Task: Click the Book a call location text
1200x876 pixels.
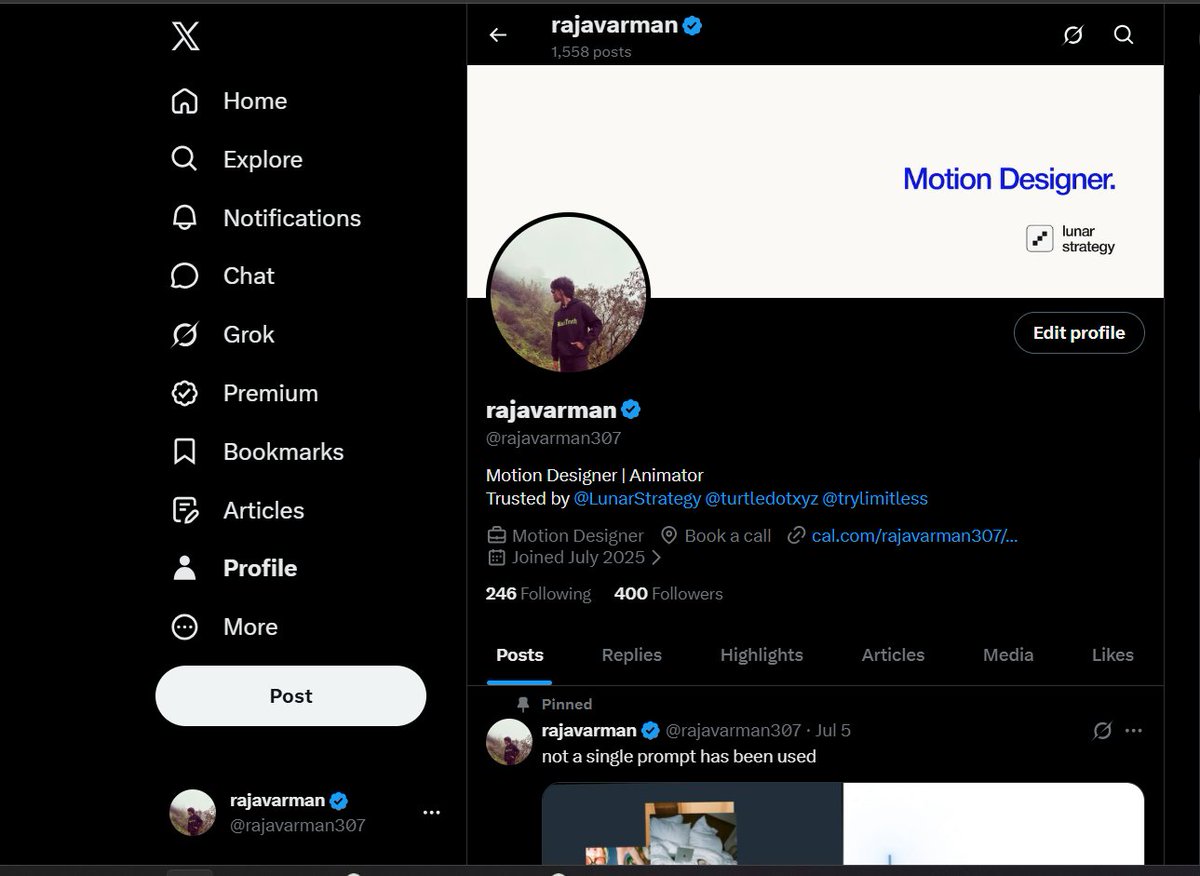Action: (728, 536)
